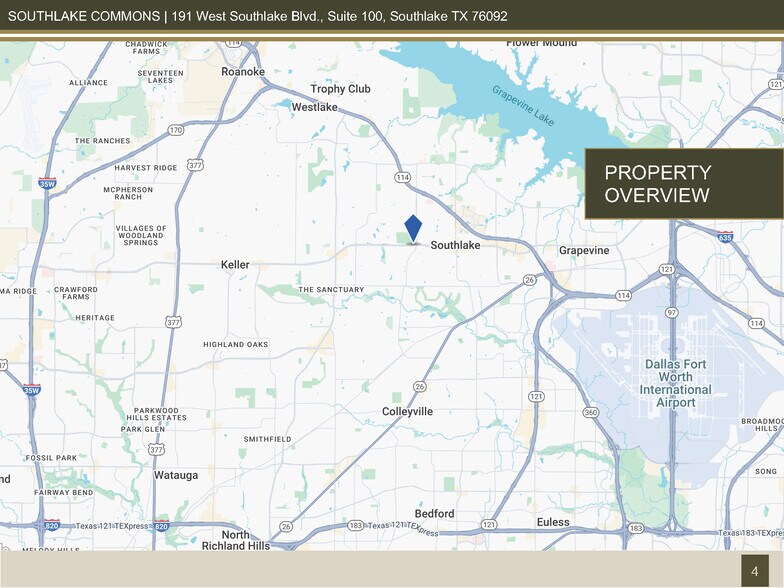784x588 pixels.
Task: Click the Dallas Fort Worth International Airport label
Action: (x=677, y=383)
